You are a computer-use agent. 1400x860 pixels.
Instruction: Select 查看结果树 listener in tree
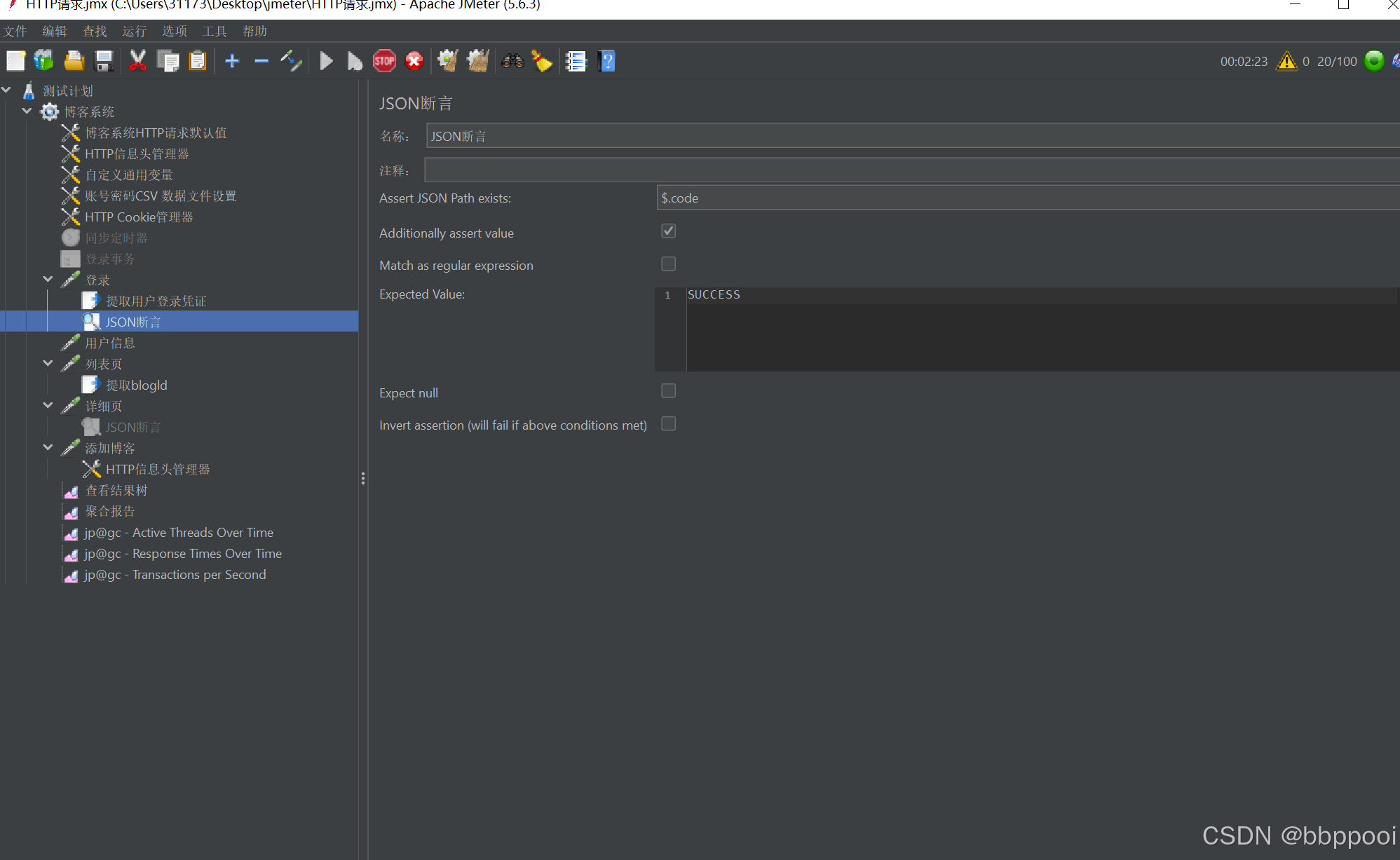(116, 491)
